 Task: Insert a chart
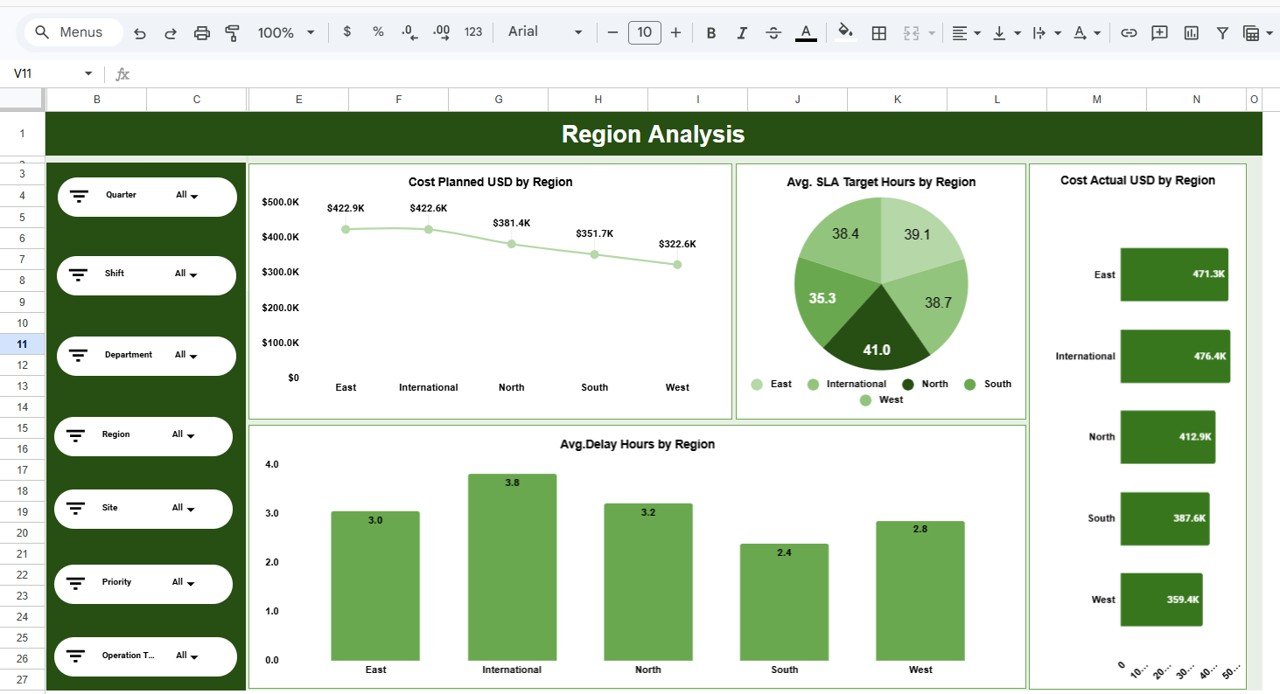(1191, 32)
